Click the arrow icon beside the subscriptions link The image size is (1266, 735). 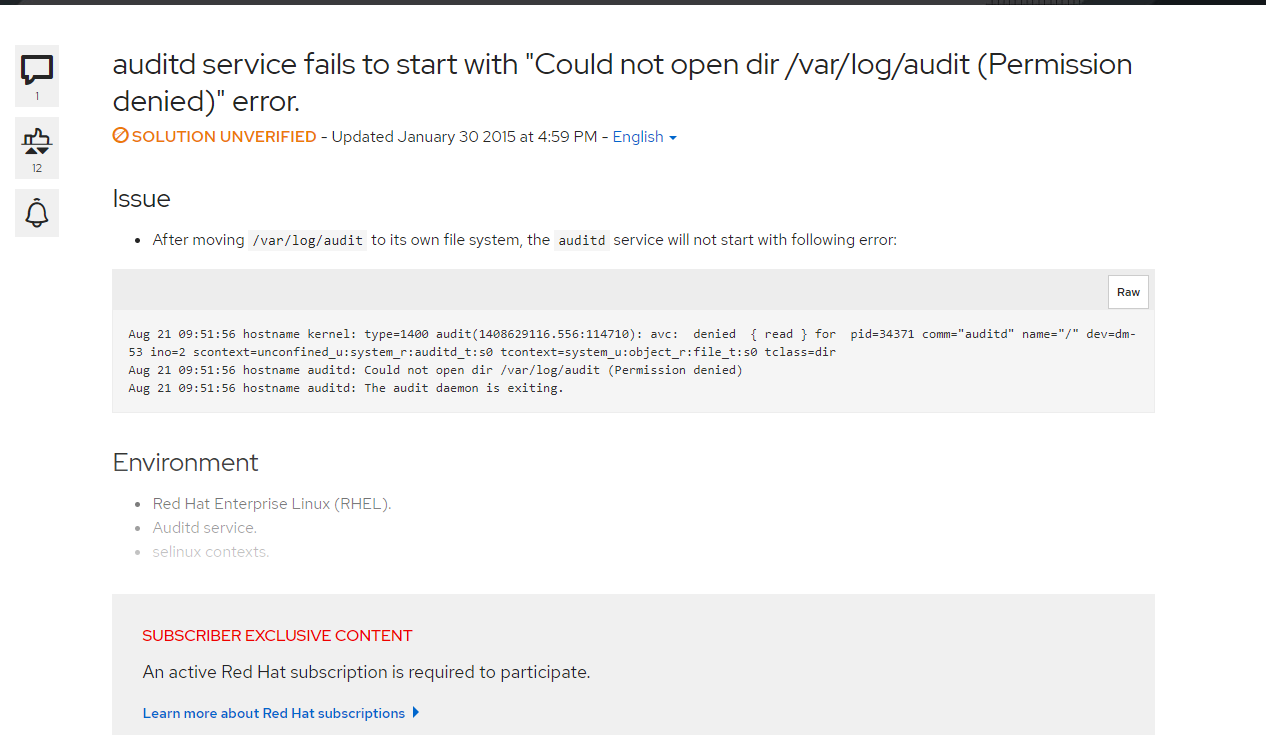point(416,712)
